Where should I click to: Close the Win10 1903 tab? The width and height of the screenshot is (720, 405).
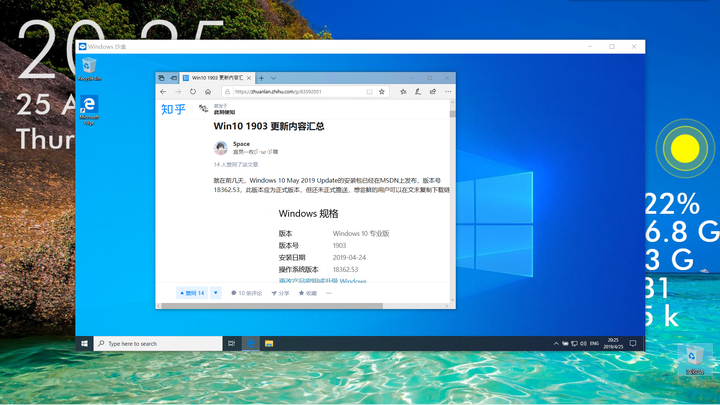(249, 78)
